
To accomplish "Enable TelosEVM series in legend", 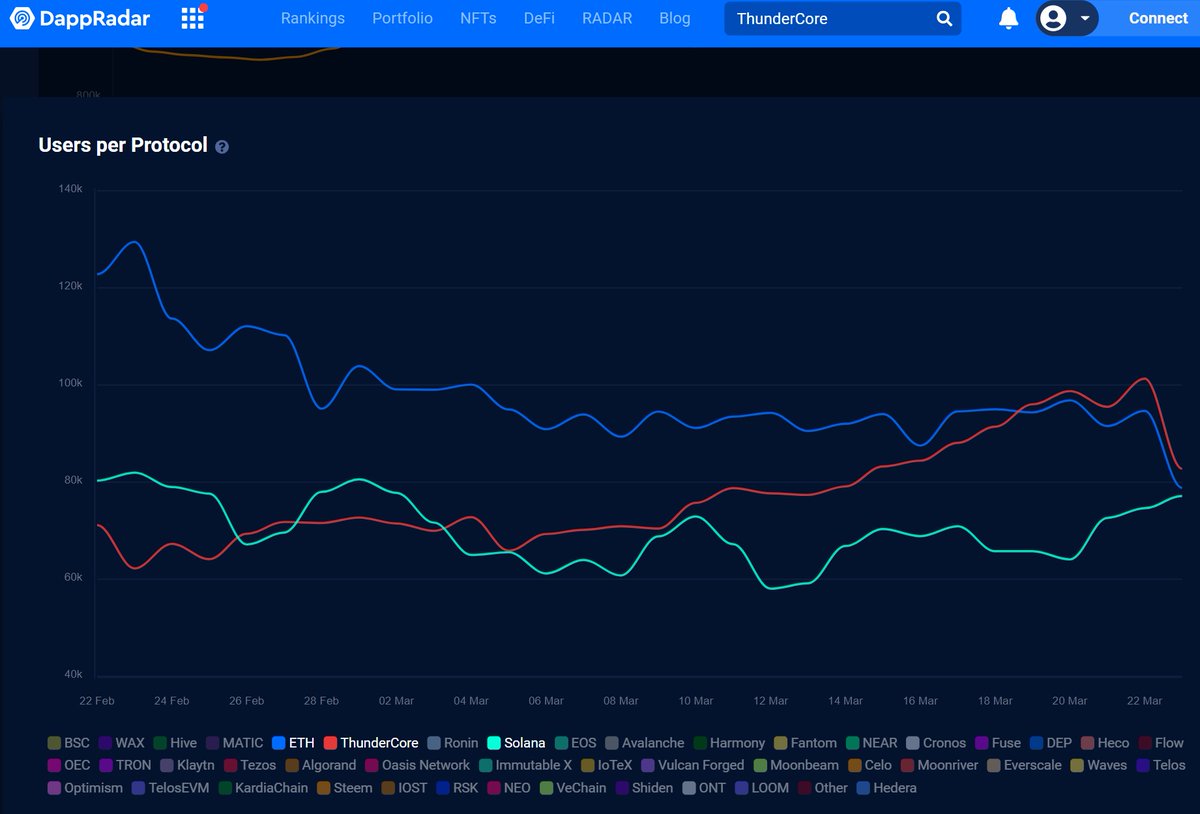I will click(171, 788).
